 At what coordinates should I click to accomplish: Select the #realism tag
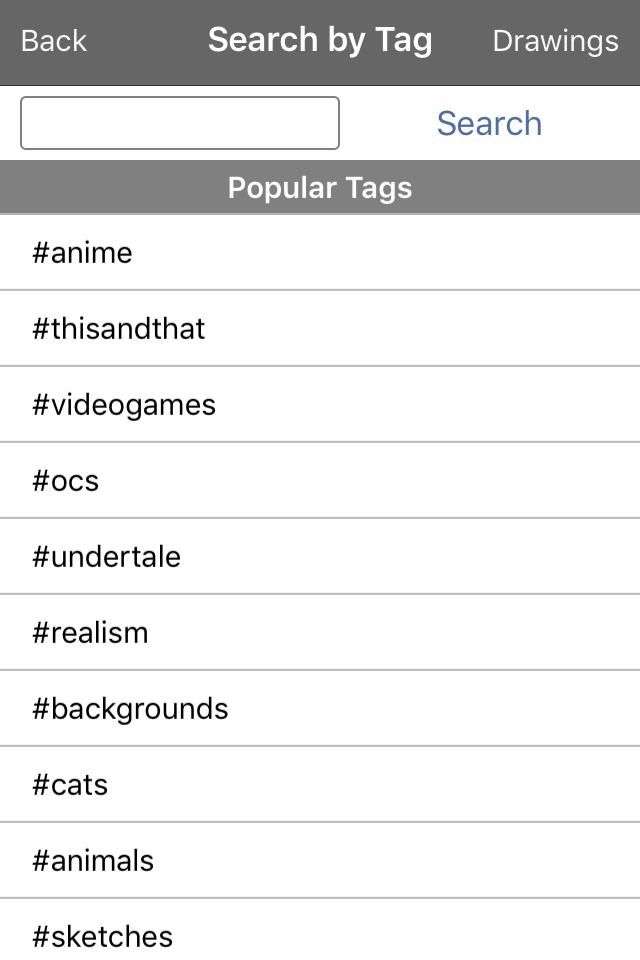tap(90, 633)
